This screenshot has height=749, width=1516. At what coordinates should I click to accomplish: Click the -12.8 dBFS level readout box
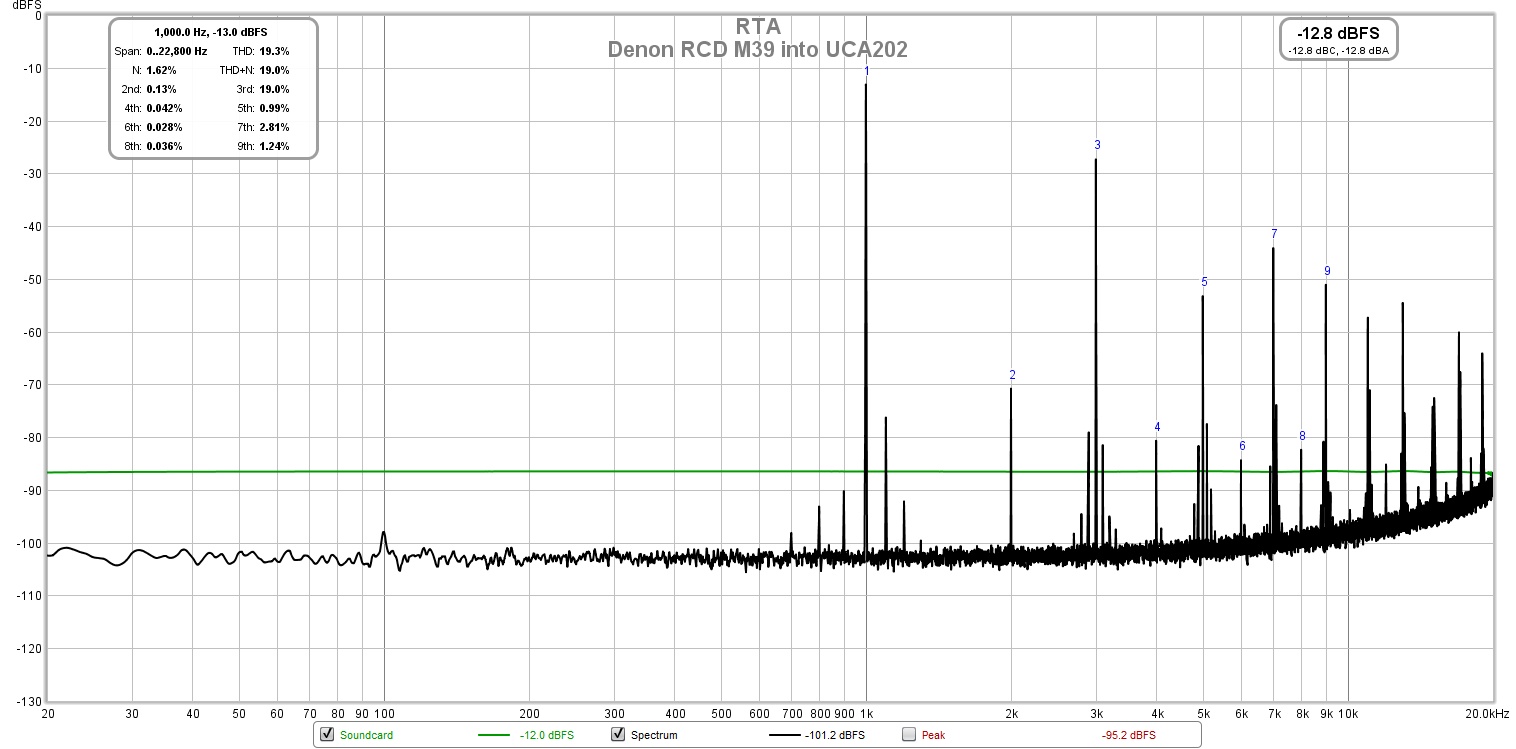pyautogui.click(x=1338, y=39)
